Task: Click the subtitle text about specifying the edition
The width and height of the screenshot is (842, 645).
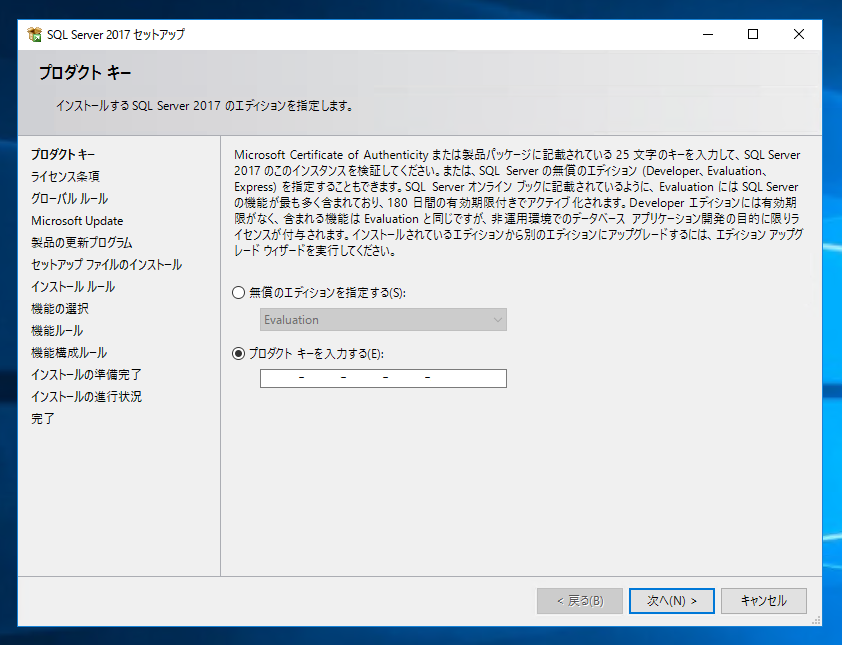Action: [205, 106]
